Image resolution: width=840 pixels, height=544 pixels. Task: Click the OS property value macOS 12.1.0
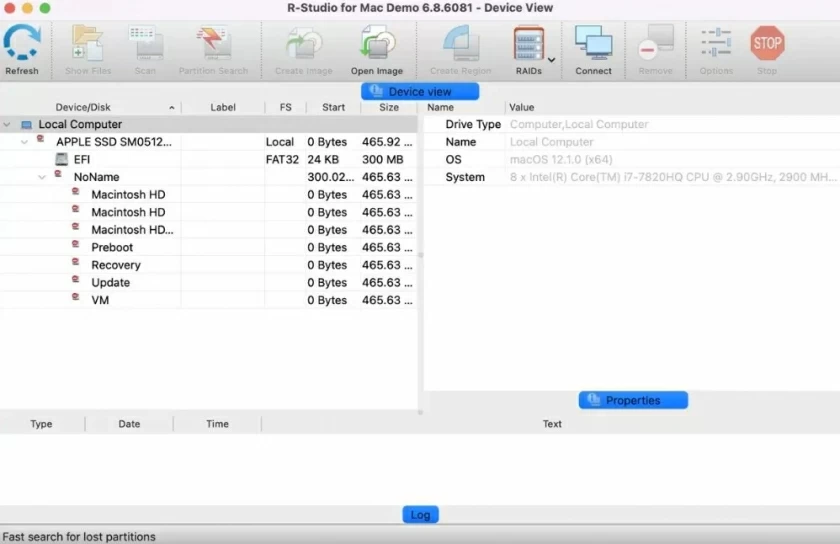561,160
